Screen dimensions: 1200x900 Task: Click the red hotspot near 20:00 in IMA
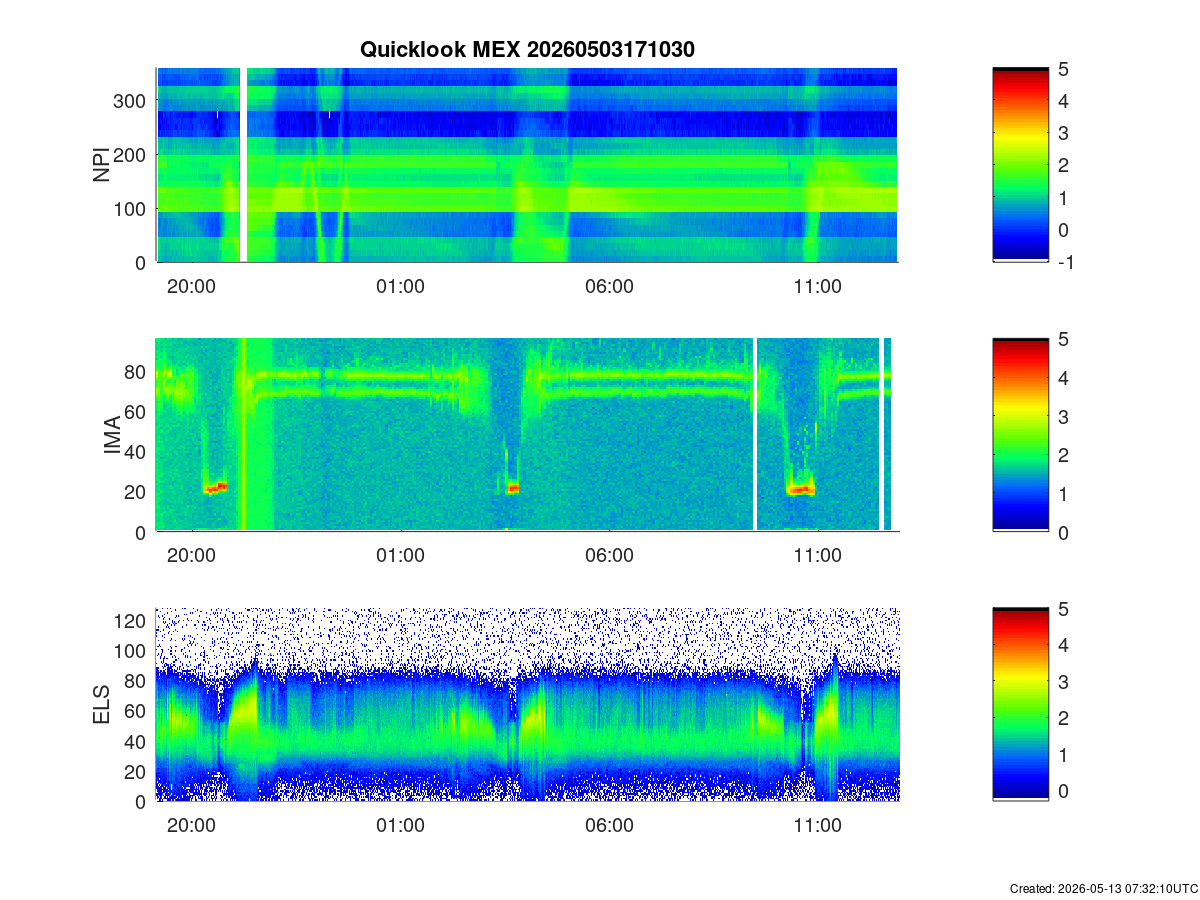(216, 488)
